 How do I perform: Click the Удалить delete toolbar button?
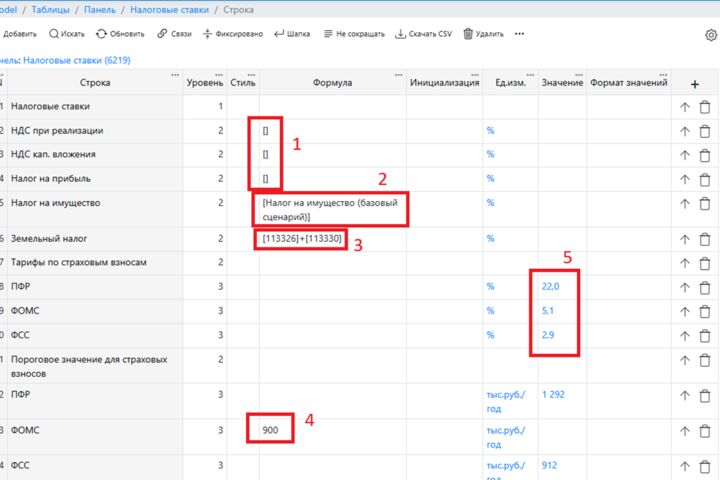tap(483, 34)
